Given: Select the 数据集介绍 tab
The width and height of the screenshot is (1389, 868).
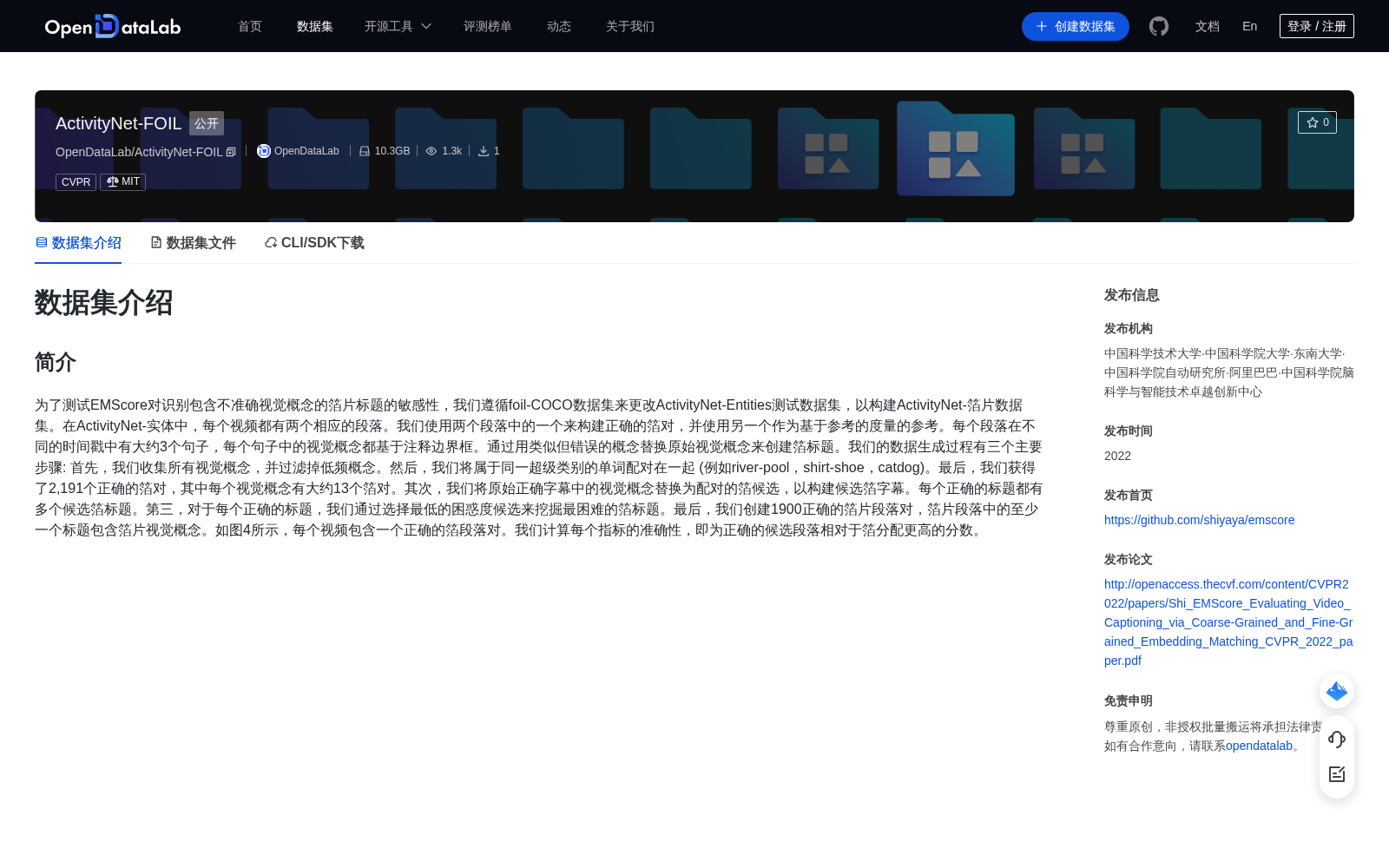Looking at the screenshot, I should (x=78, y=243).
